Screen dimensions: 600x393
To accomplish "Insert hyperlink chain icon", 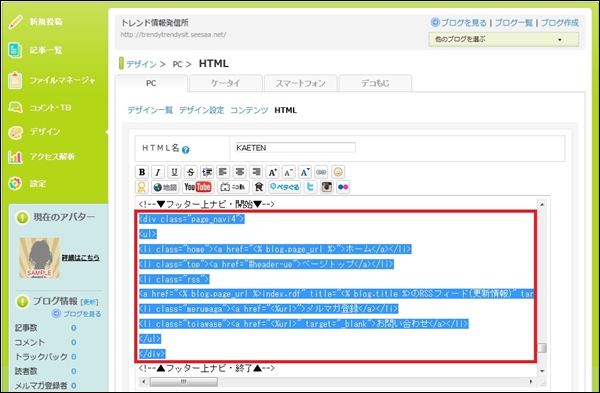I will point(321,172).
